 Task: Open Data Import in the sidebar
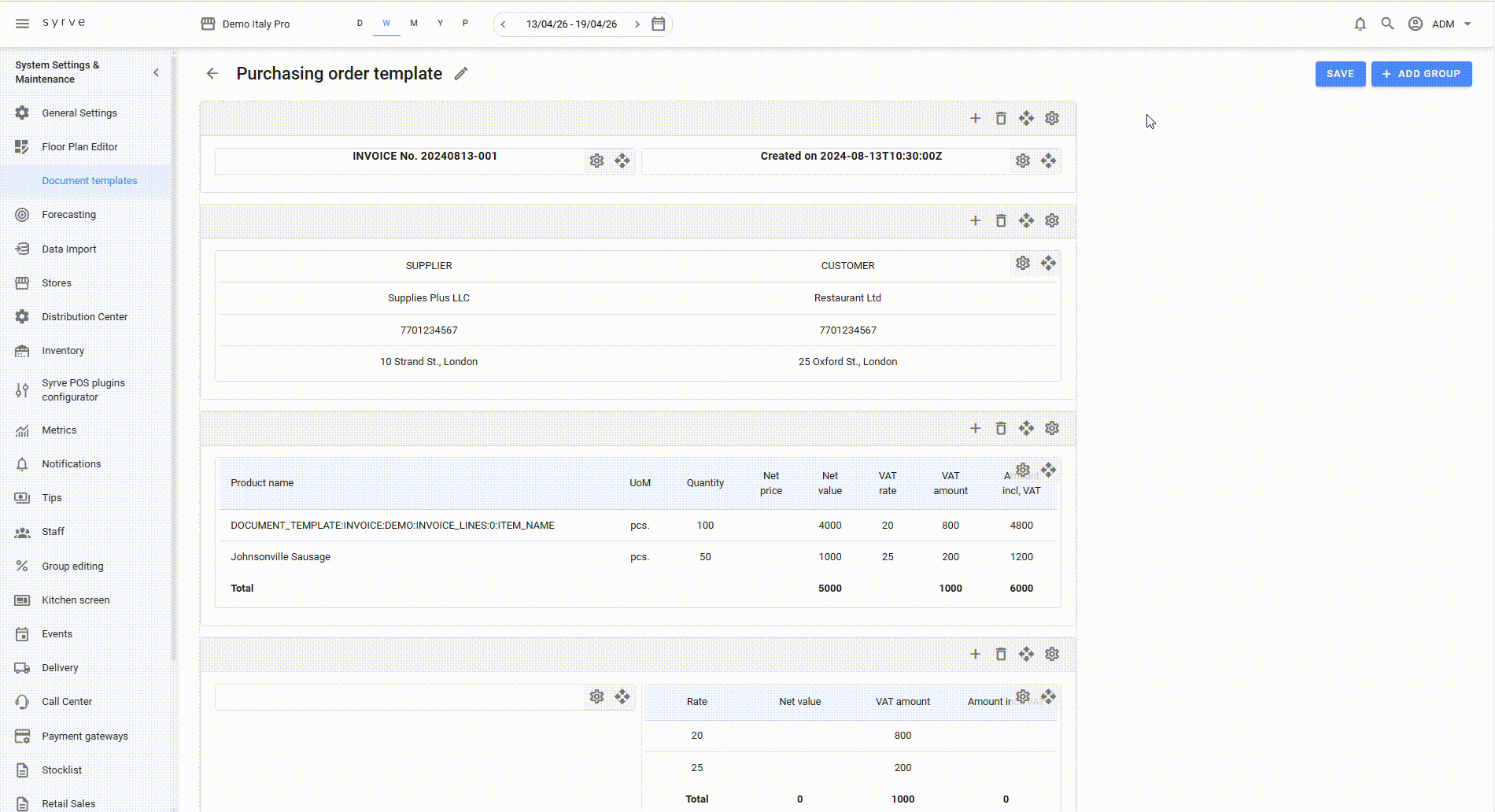tap(85, 249)
